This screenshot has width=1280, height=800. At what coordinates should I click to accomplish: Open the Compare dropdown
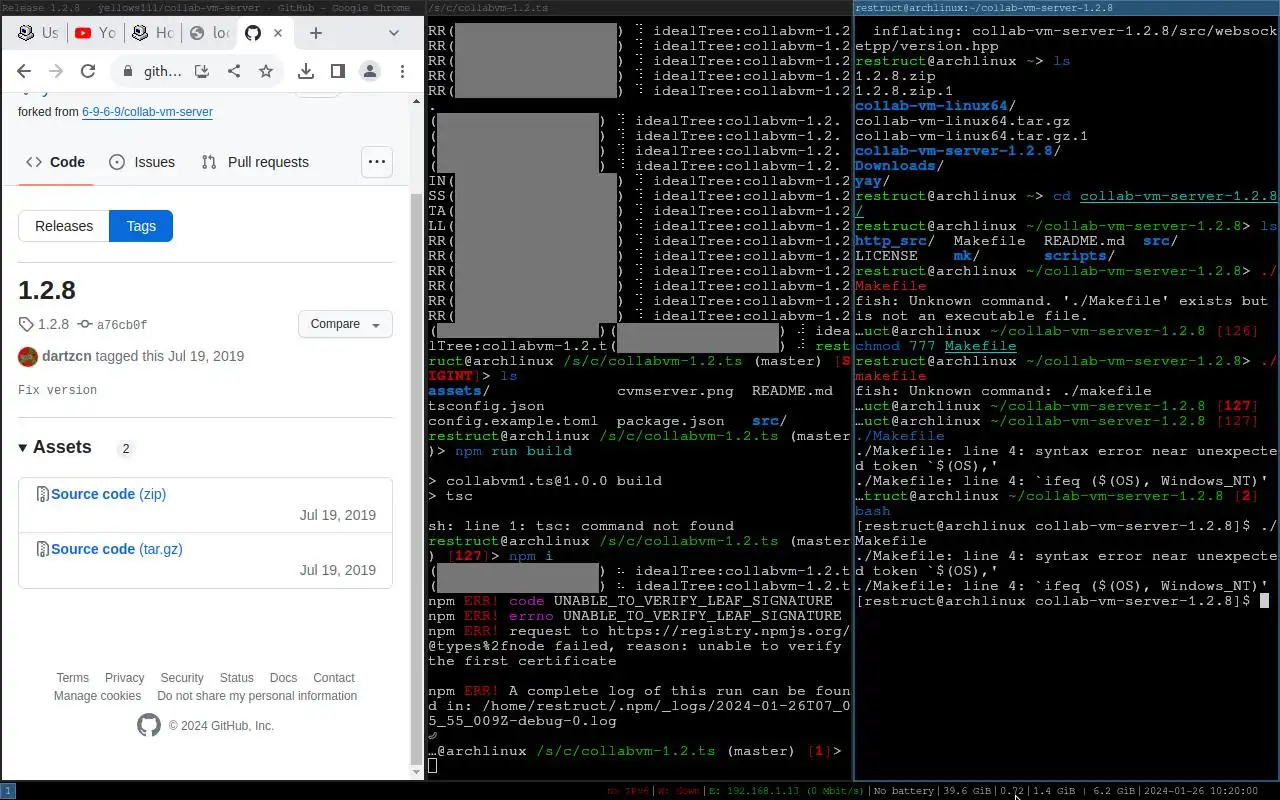click(345, 324)
